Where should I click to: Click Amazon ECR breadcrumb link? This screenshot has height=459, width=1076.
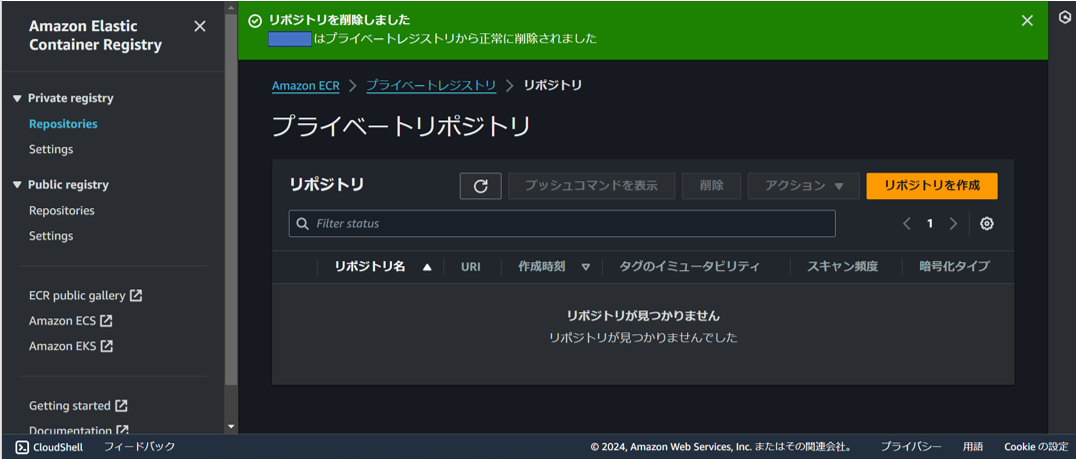pyautogui.click(x=306, y=86)
